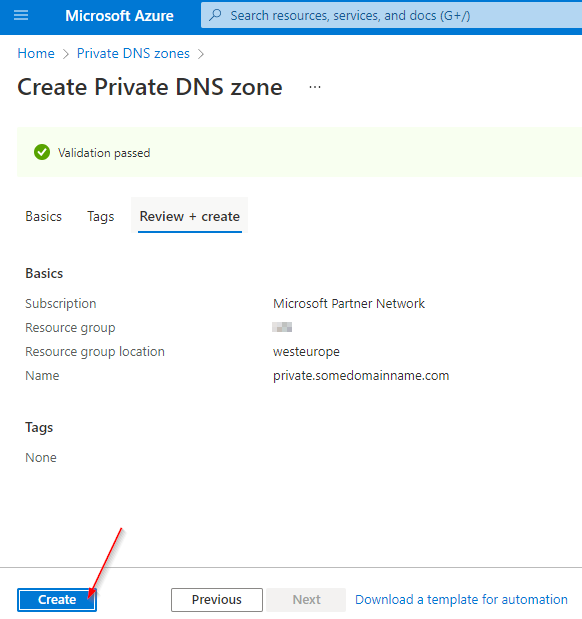This screenshot has height=619, width=582.
Task: Open the Azure portal hamburger menu
Action: click(x=21, y=15)
